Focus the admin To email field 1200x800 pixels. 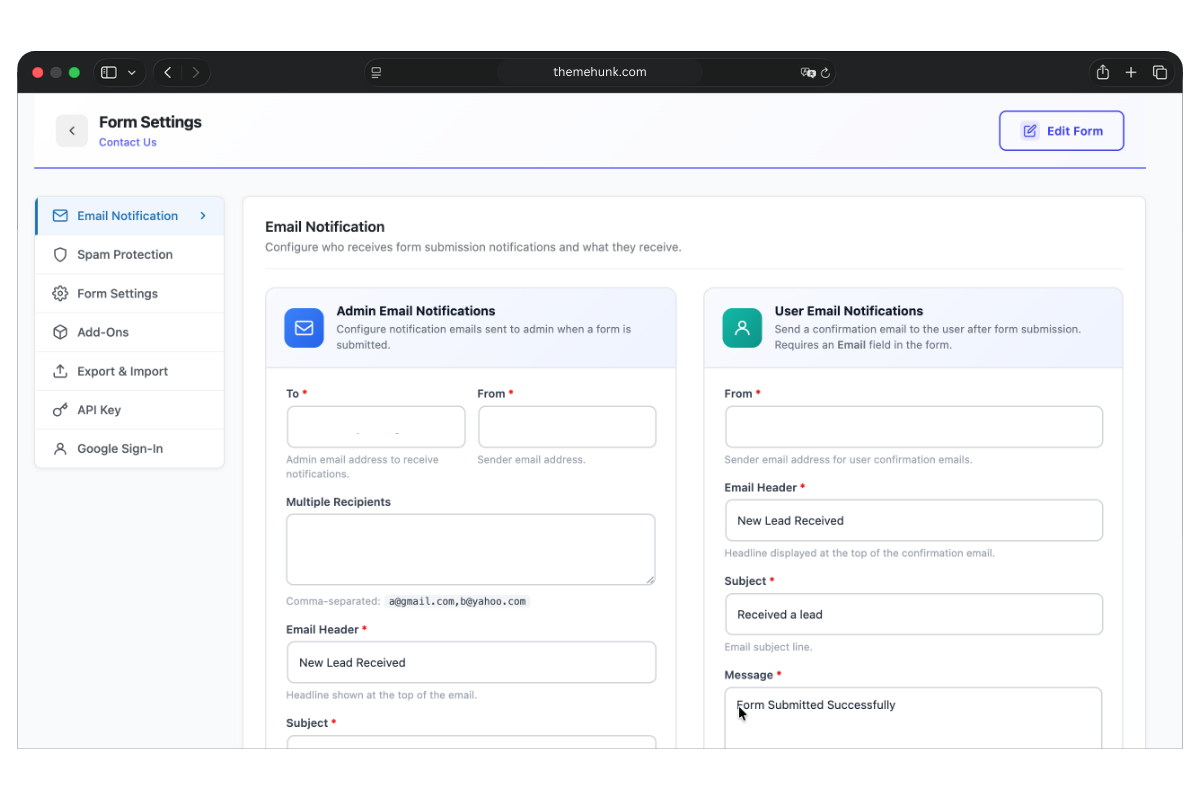click(376, 427)
